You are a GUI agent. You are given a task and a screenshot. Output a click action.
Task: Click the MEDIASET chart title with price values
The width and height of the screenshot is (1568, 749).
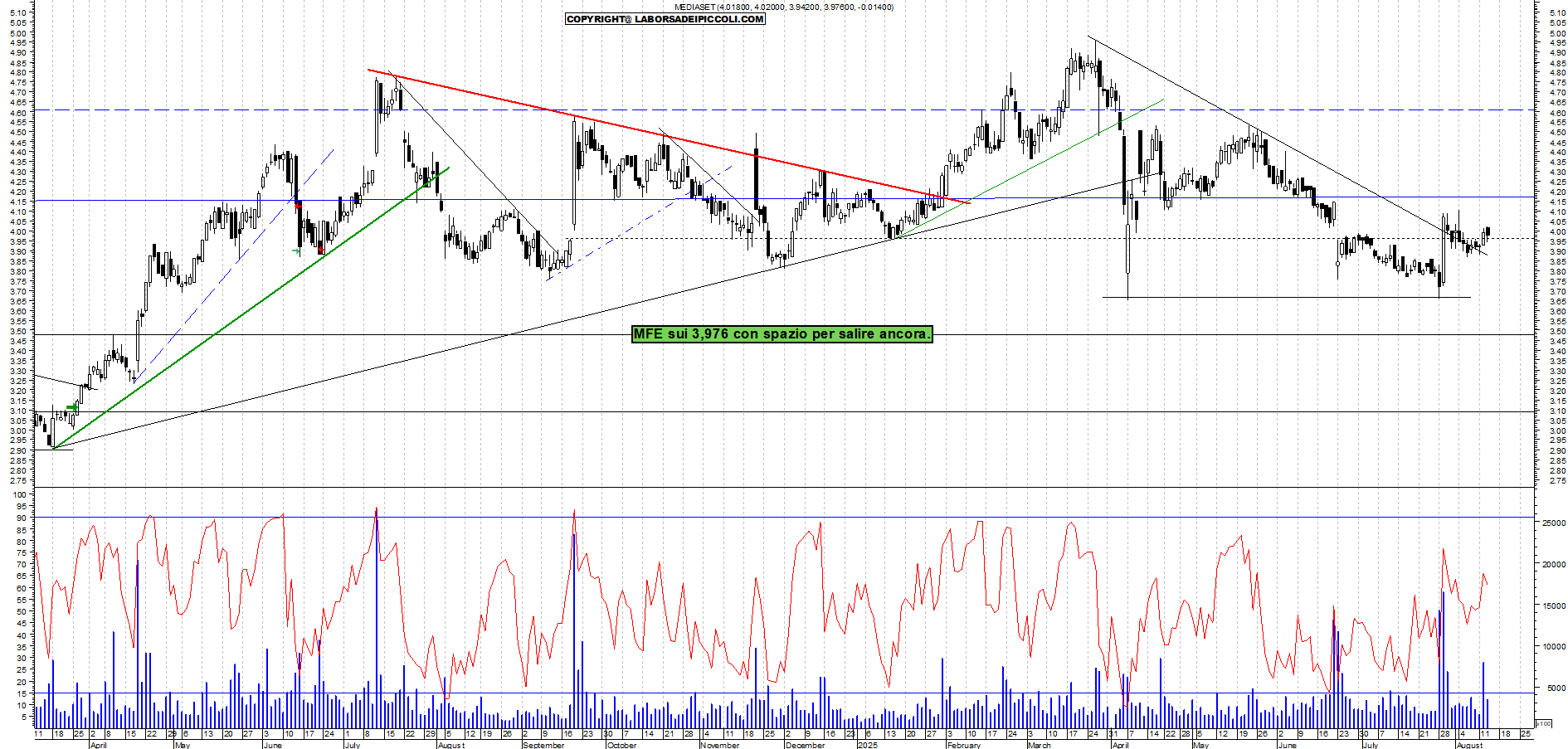(x=784, y=7)
